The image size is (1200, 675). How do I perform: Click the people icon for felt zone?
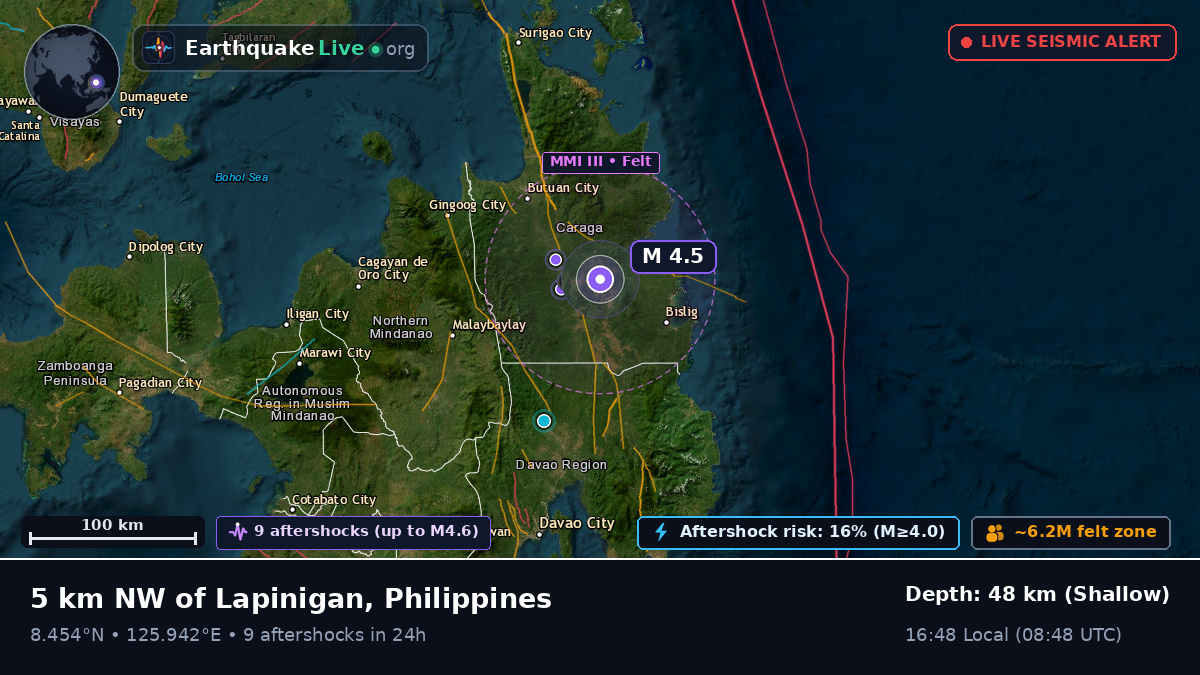tap(995, 533)
